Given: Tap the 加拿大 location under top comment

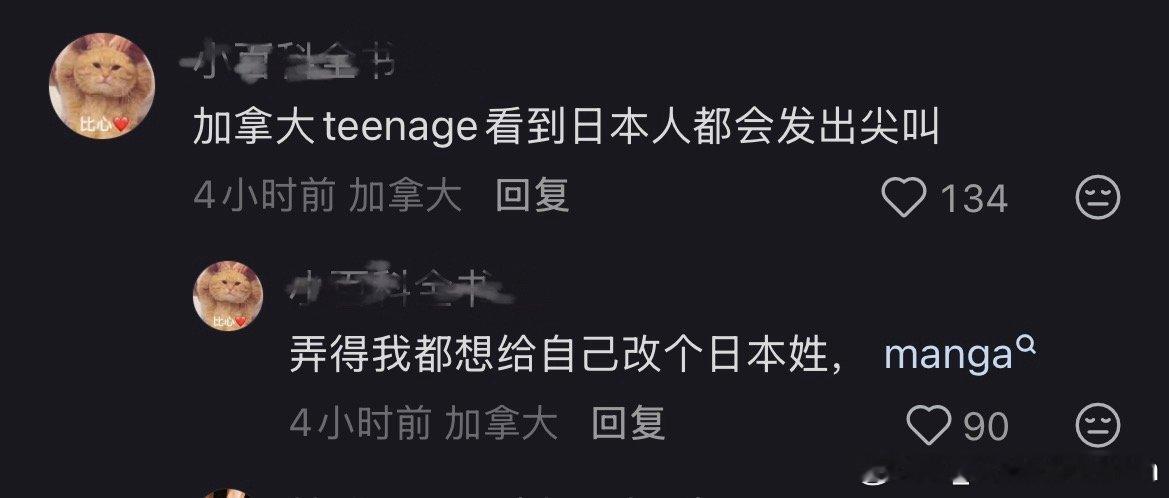Looking at the screenshot, I should [x=406, y=198].
